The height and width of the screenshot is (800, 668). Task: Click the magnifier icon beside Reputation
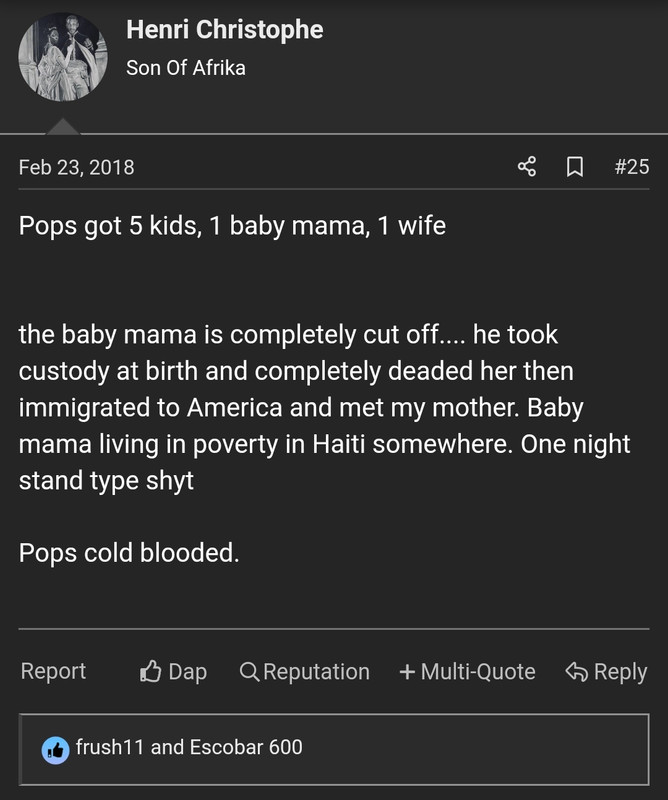point(250,671)
